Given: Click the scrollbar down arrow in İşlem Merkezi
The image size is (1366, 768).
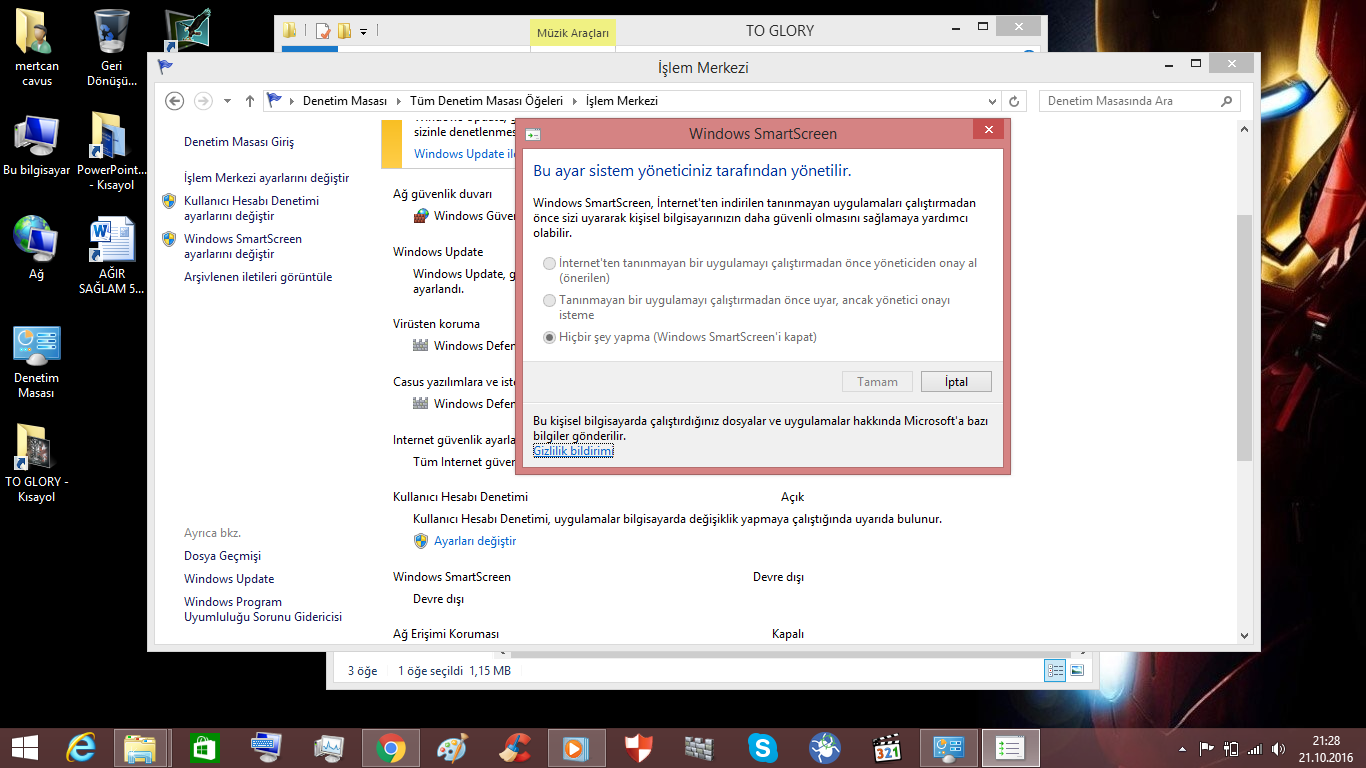Looking at the screenshot, I should (x=1244, y=635).
